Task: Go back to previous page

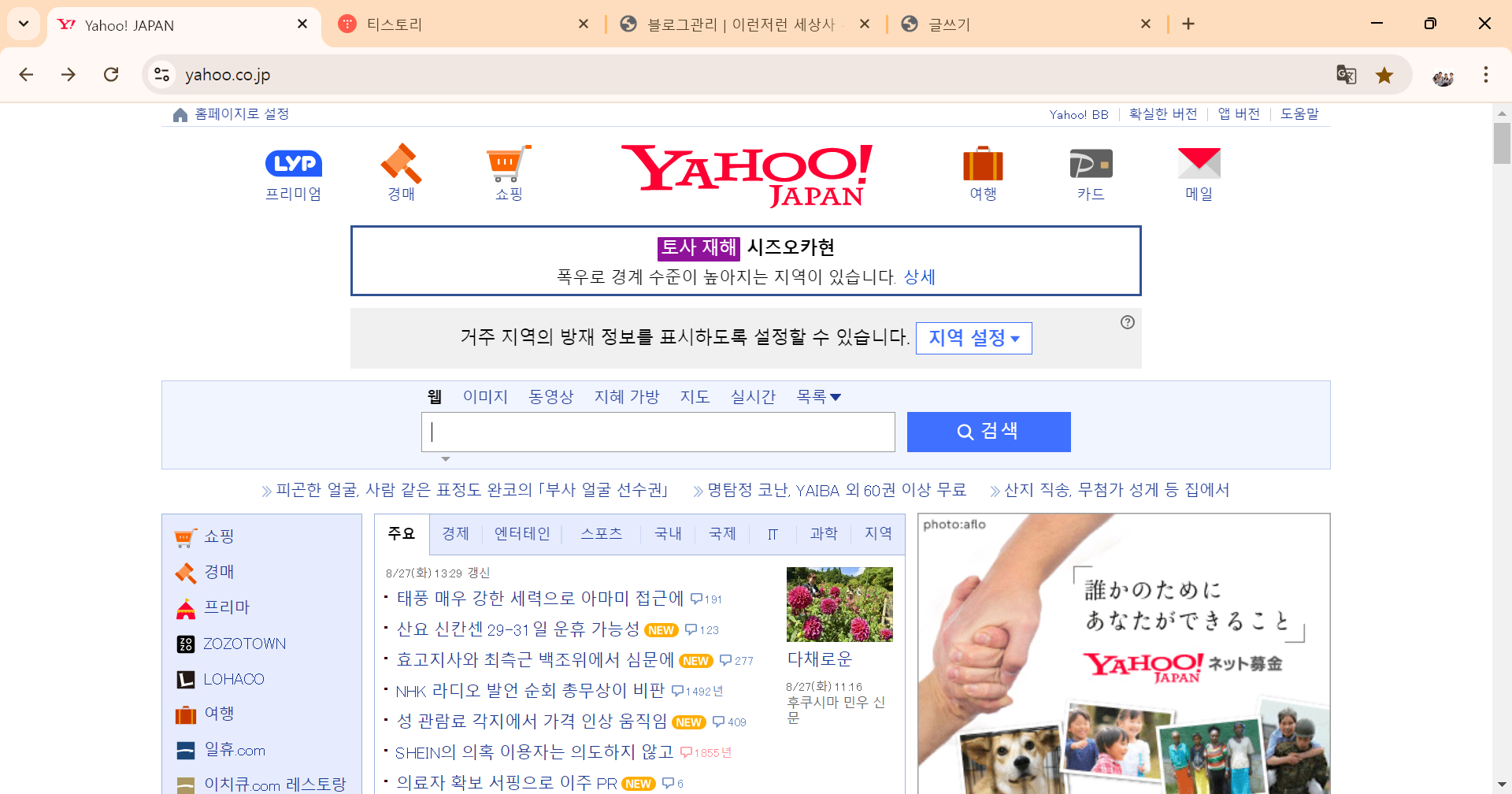Action: [26, 75]
